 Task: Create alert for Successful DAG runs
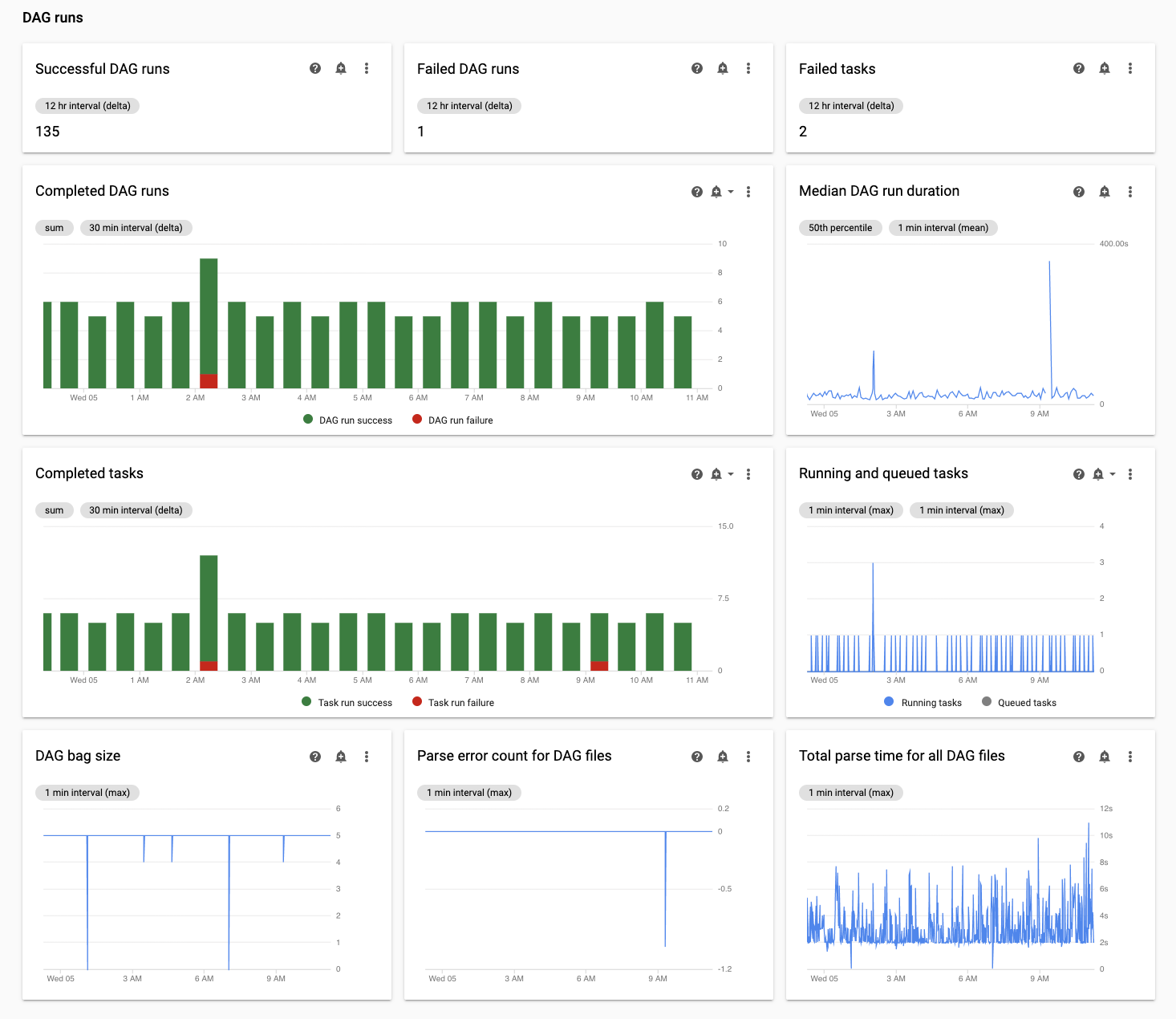341,68
